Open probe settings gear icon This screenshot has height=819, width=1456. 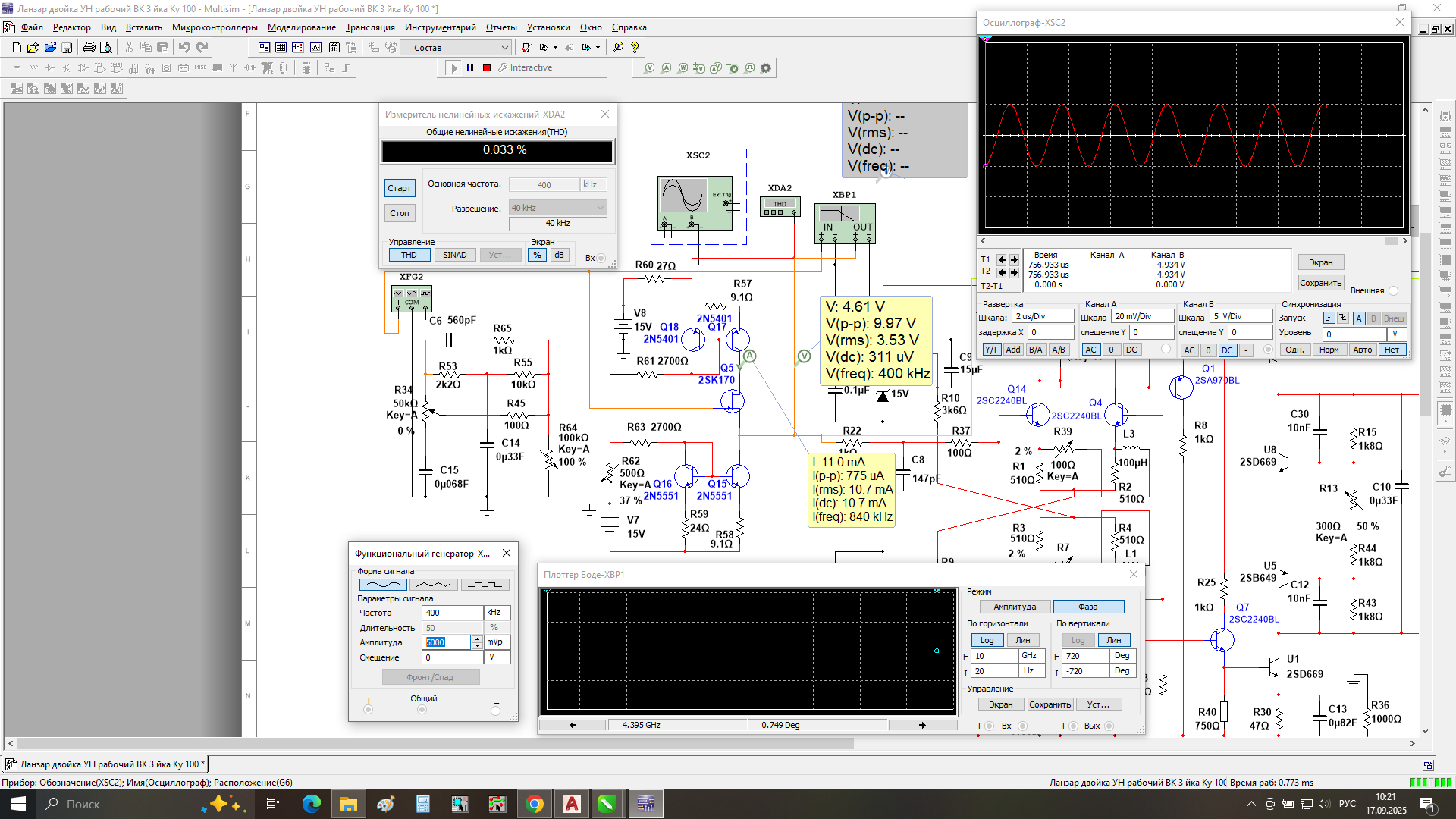[x=766, y=68]
